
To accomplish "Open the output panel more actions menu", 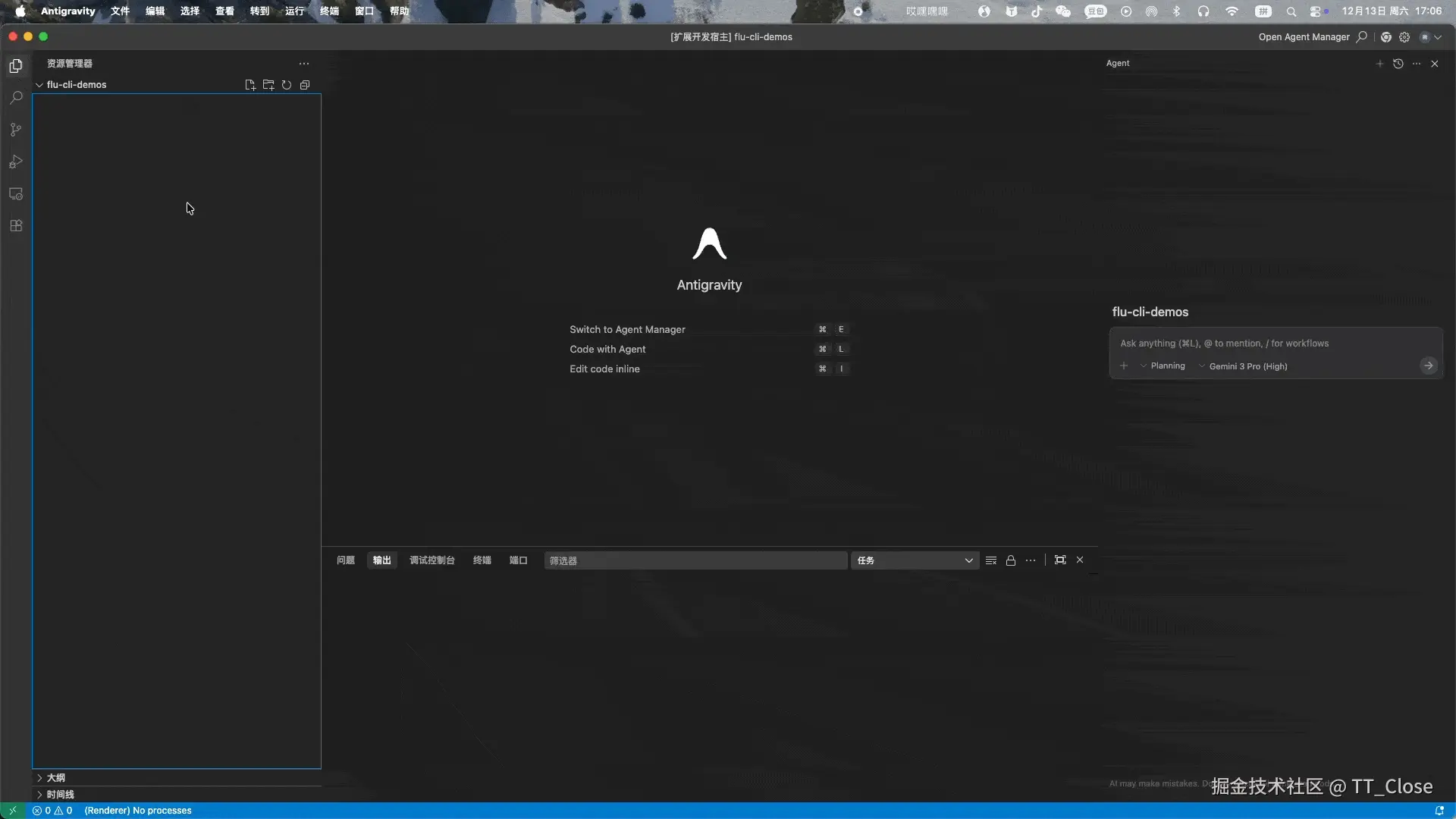I will coord(1031,560).
